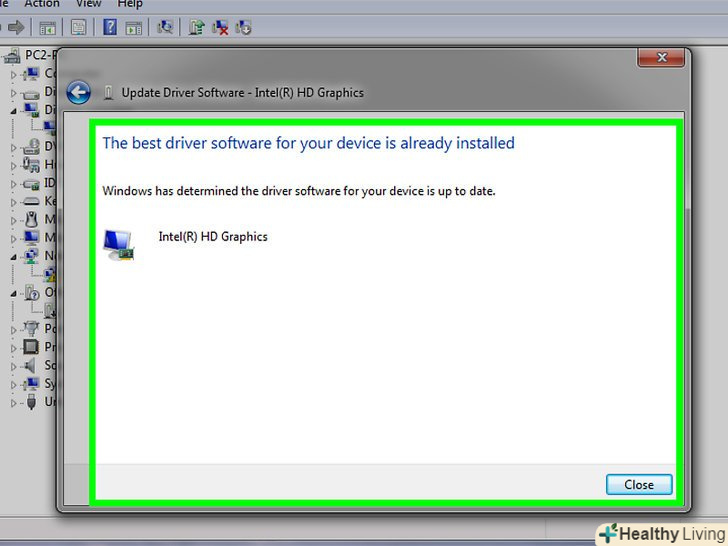Select the Other devices question mark icon

[x=32, y=292]
